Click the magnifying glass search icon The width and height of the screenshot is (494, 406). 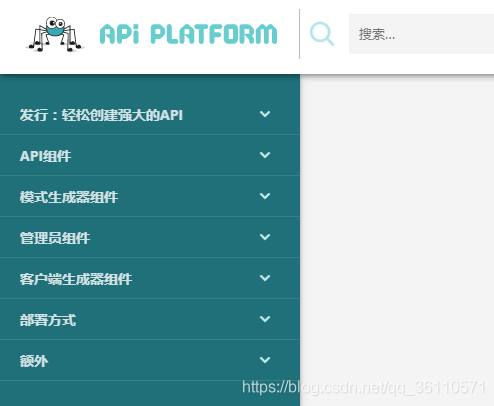click(322, 34)
